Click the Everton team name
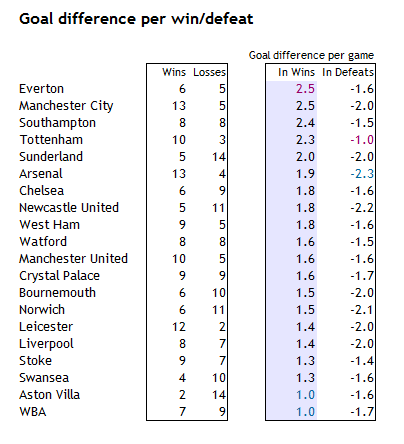 coord(41,89)
